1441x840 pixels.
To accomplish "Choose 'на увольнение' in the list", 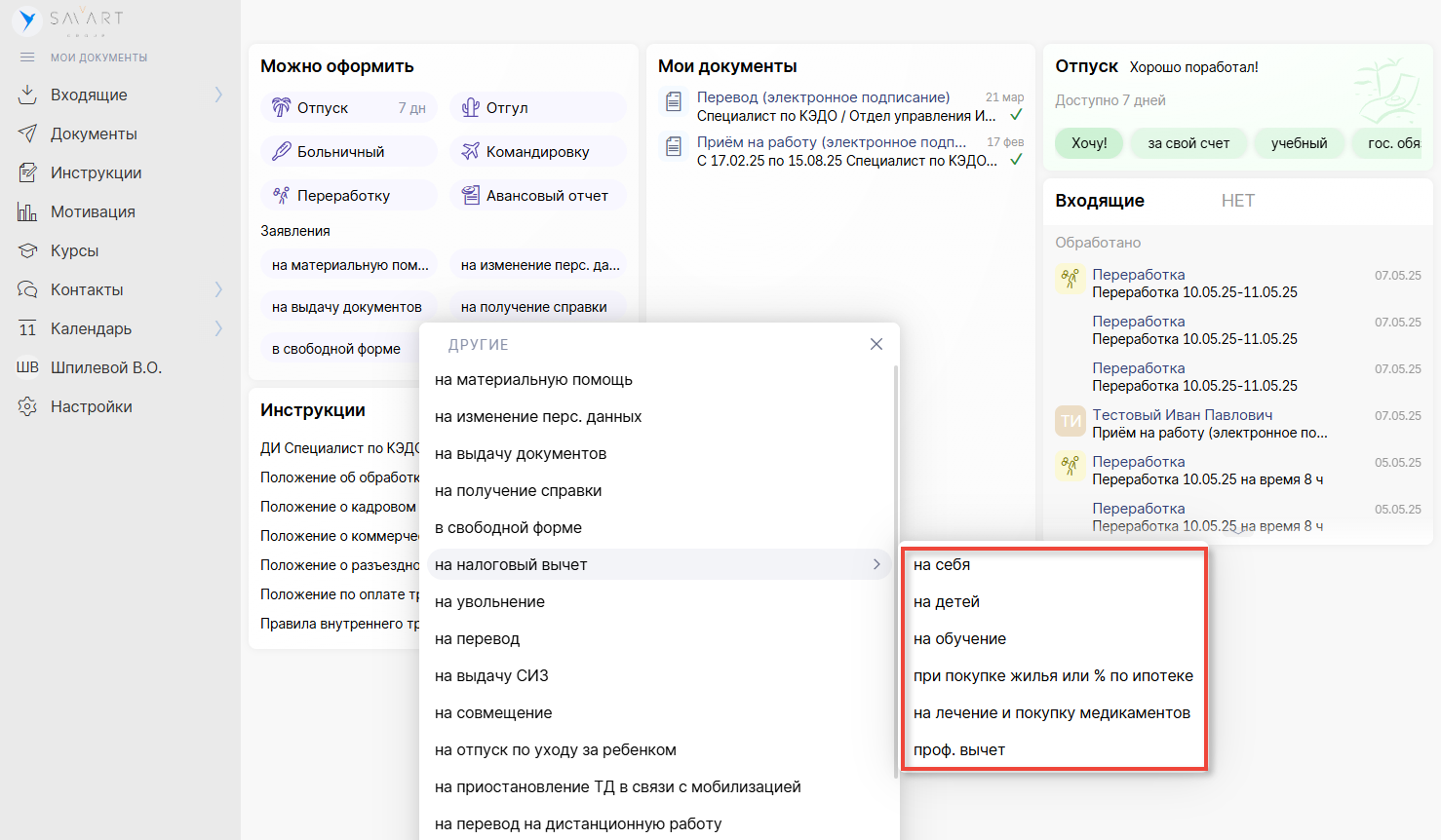I will (489, 602).
